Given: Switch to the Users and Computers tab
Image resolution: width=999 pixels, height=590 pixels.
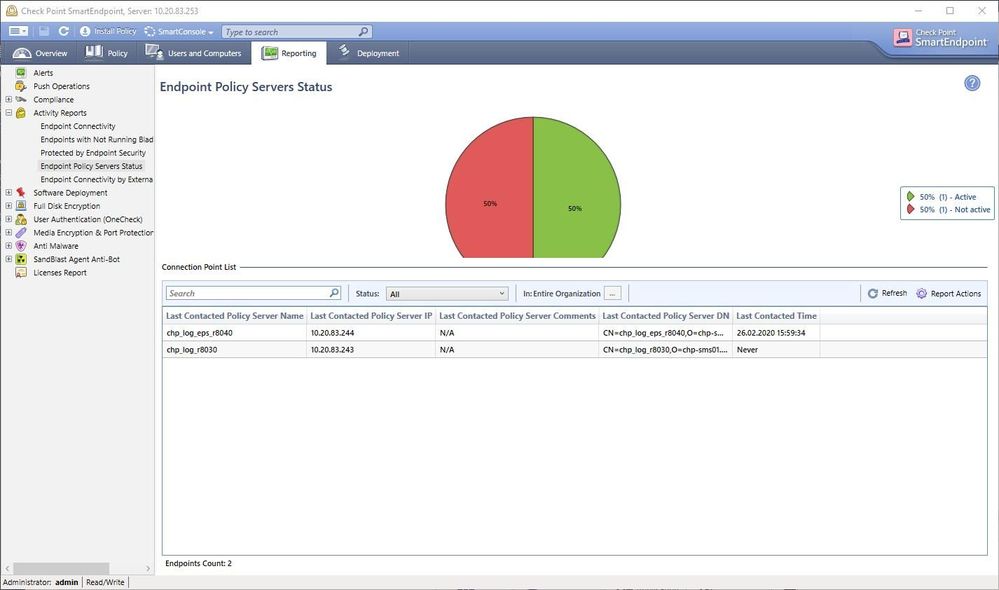Looking at the screenshot, I should coord(194,53).
